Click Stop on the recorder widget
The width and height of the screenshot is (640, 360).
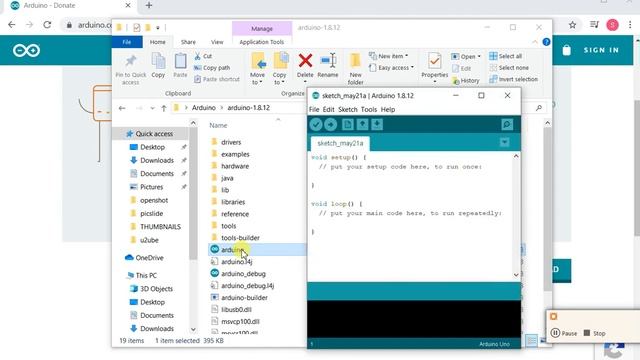tap(595, 333)
